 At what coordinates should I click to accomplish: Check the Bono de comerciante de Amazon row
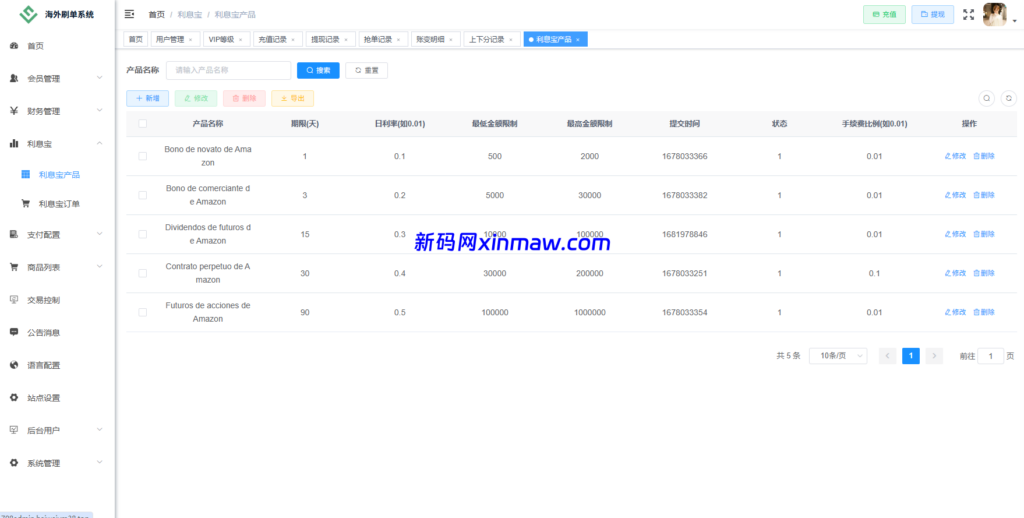point(142,195)
